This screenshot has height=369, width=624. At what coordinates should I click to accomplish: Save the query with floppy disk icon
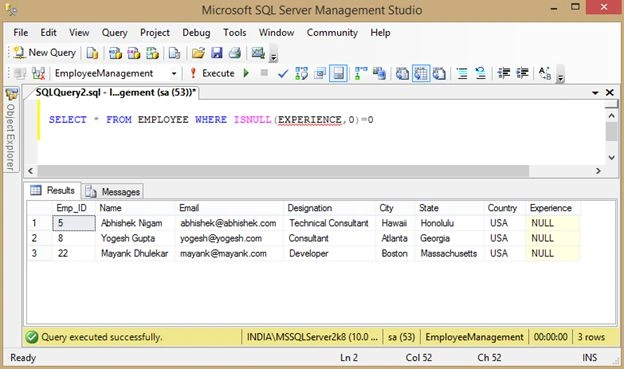[216, 53]
